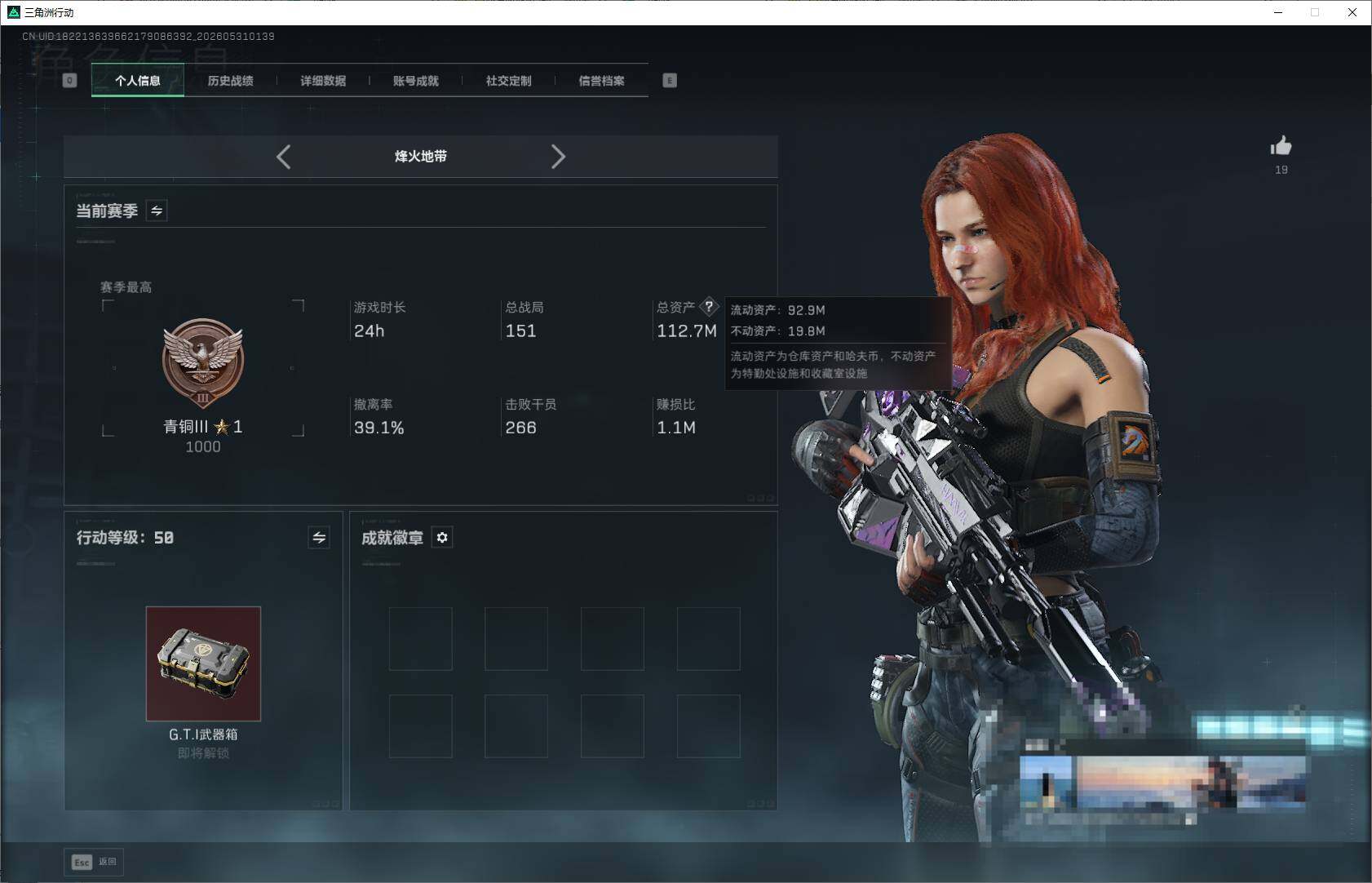Click the 赚损比 1.1M stat
1372x883 pixels.
tap(676, 416)
